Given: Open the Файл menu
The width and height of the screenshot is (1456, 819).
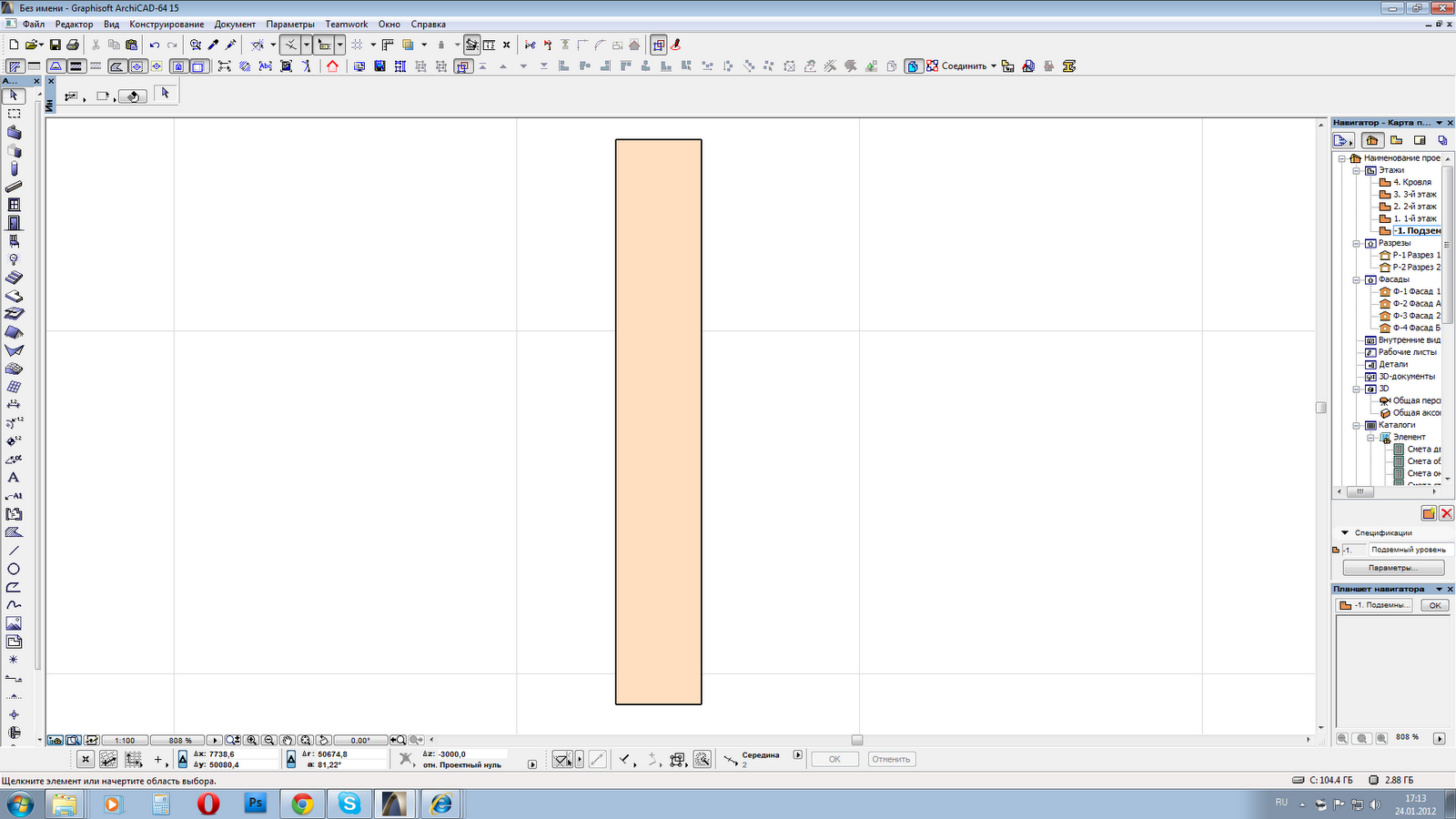Looking at the screenshot, I should (x=34, y=25).
